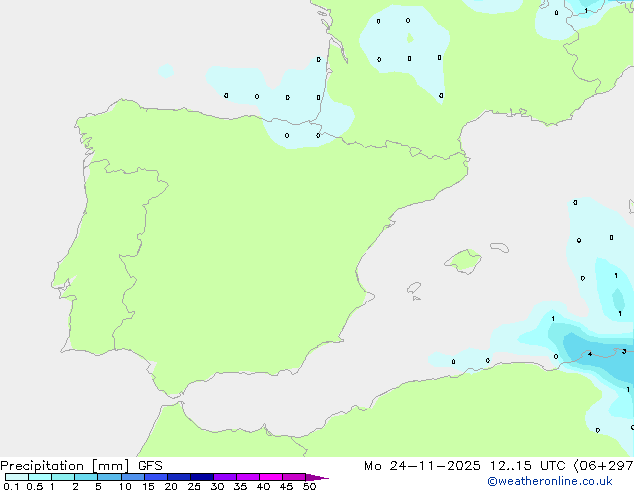Click the "25" legend scale label
This screenshot has width=634, height=490.
point(194,486)
